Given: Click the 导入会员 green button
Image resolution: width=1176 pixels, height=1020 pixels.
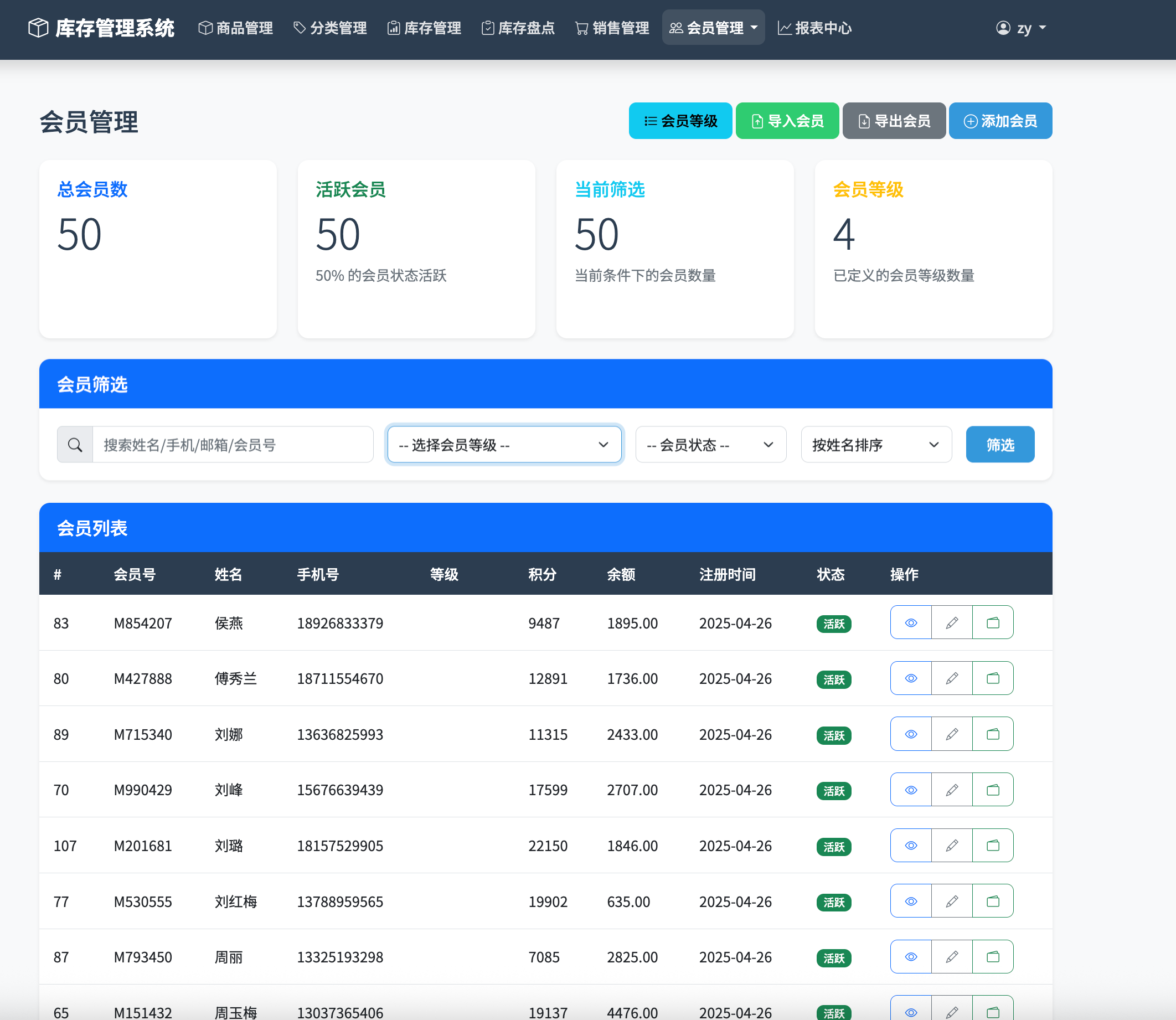Looking at the screenshot, I should pyautogui.click(x=787, y=121).
